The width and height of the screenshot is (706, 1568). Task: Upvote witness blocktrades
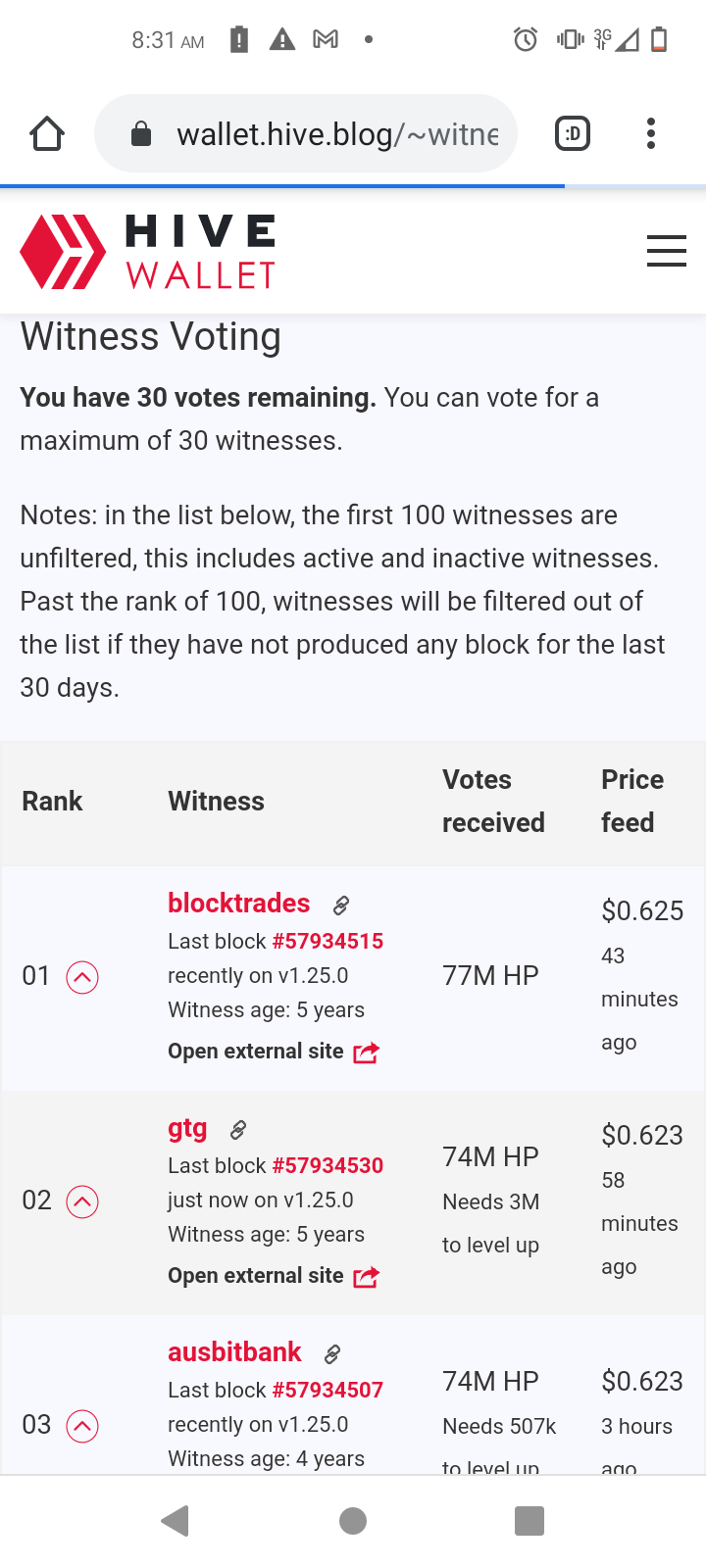[82, 977]
